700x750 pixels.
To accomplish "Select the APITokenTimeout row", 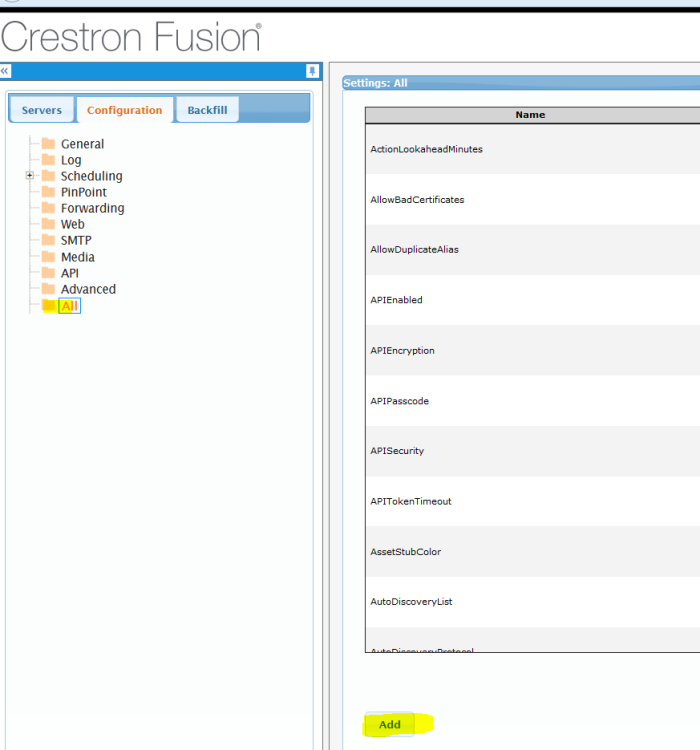I will coord(533,501).
